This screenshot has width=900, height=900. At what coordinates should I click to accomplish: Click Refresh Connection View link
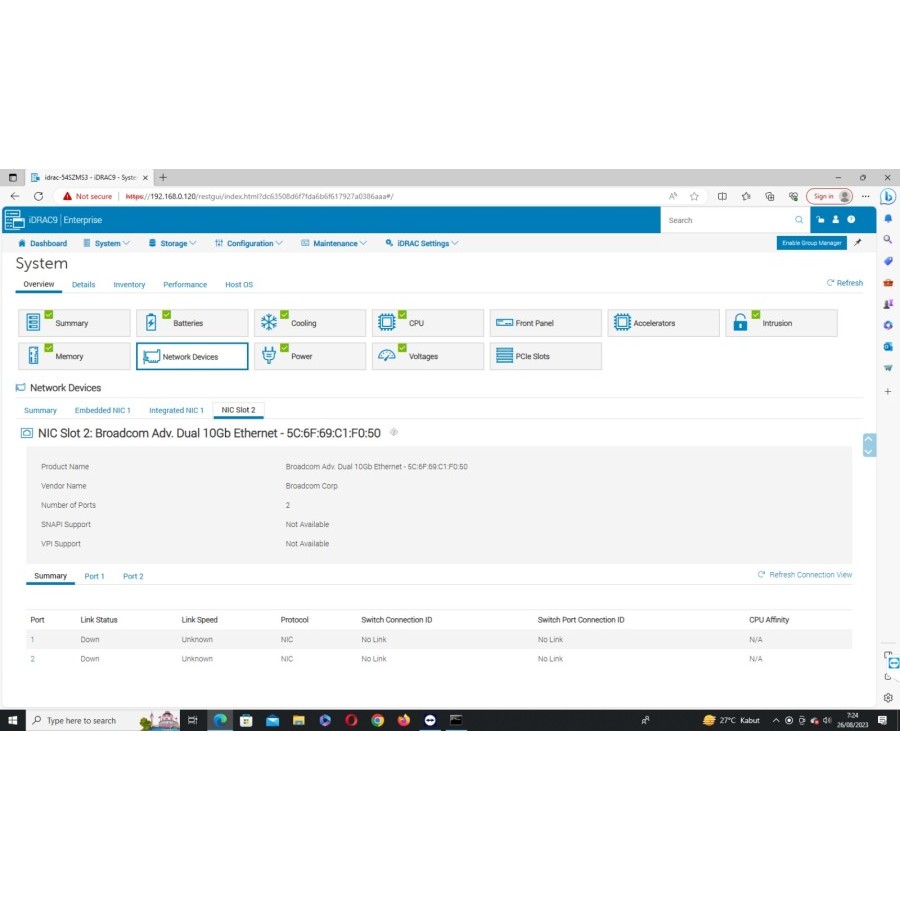[x=805, y=575]
